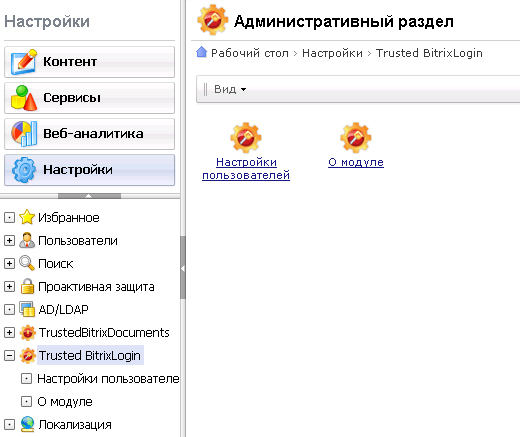Select the Избранное star icon in the tree

(27, 217)
